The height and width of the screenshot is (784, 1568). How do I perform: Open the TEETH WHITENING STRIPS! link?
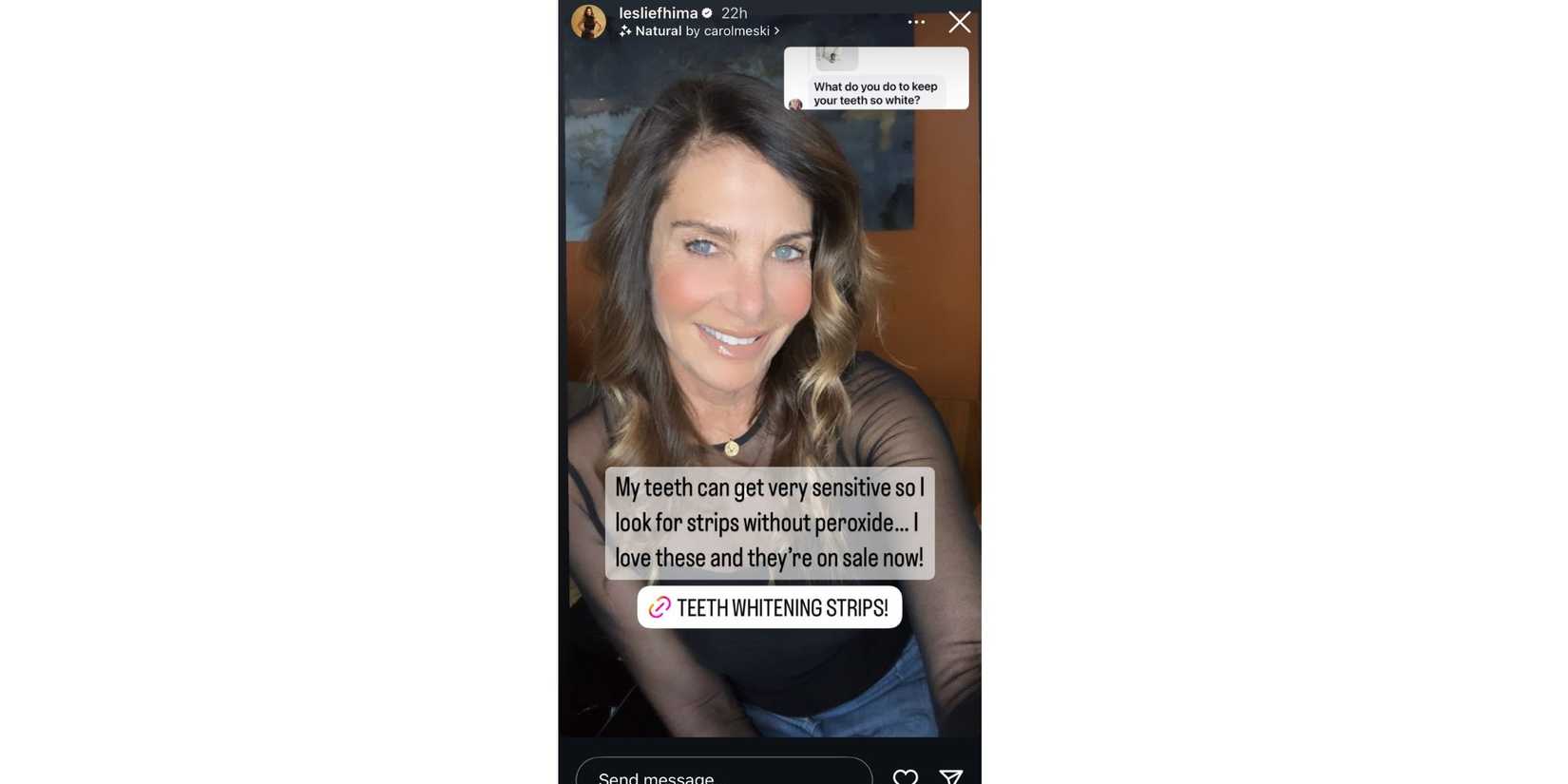[770, 607]
